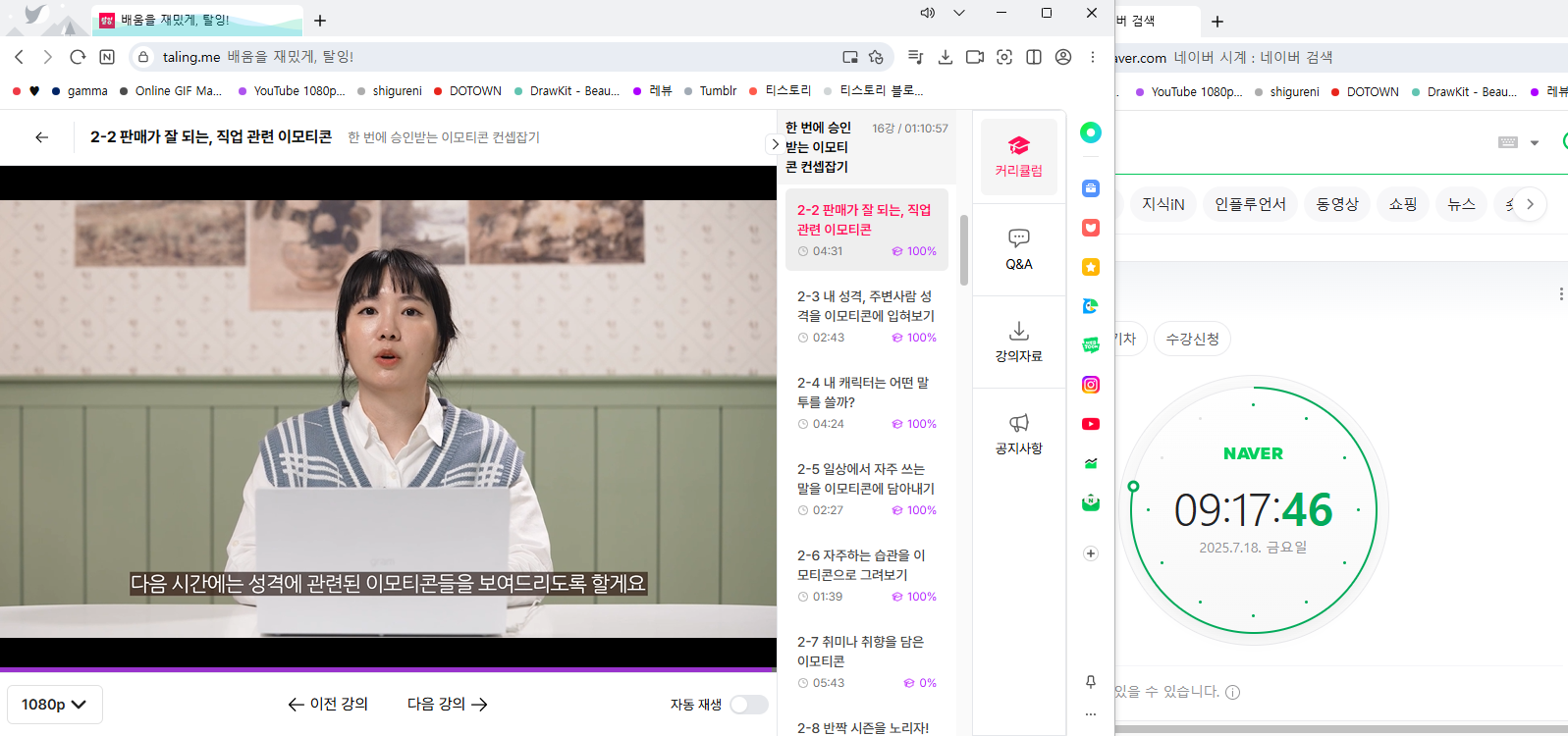The width and height of the screenshot is (1568, 736).
Task: Switch to the 배움을 재밌게, 탈잉! browser tab
Action: tap(196, 20)
